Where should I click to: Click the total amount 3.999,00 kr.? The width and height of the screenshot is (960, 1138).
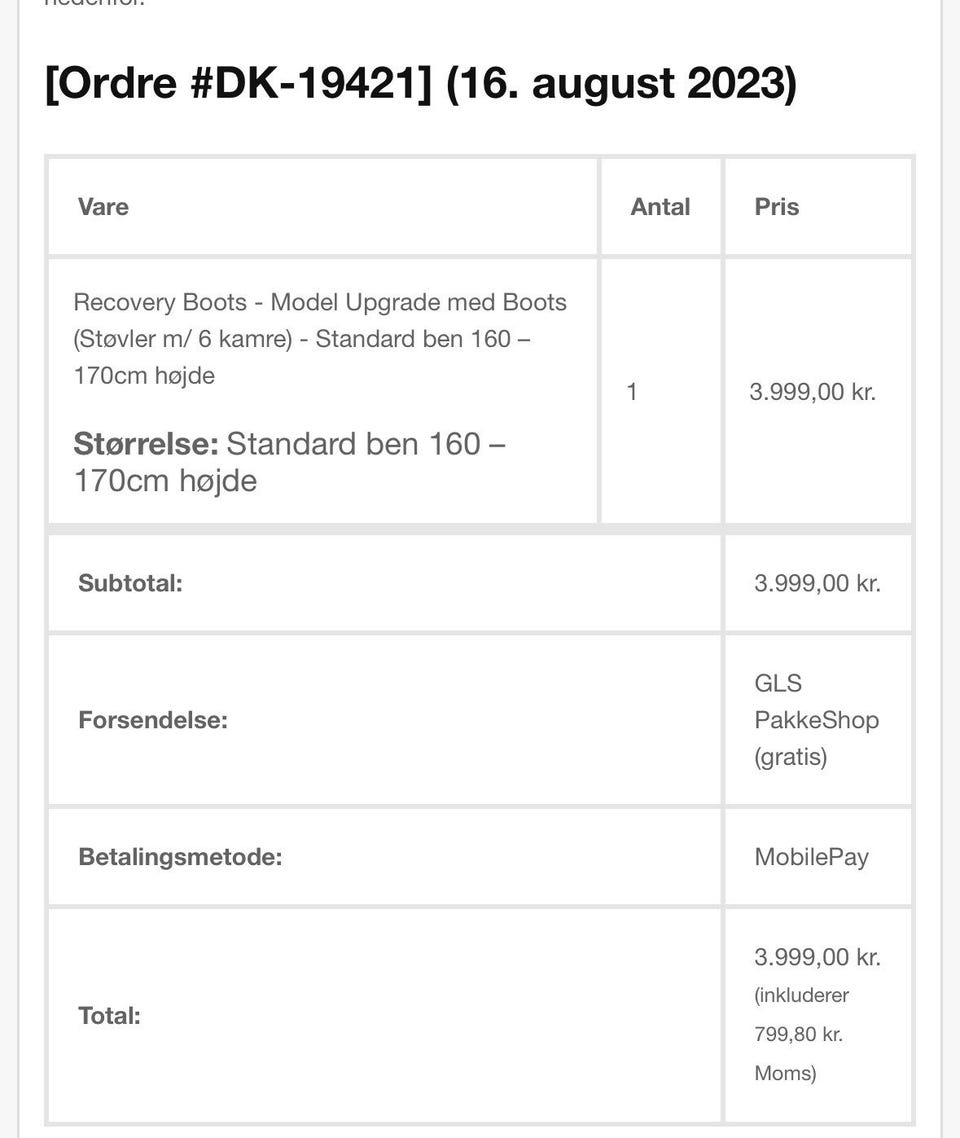coord(817,957)
